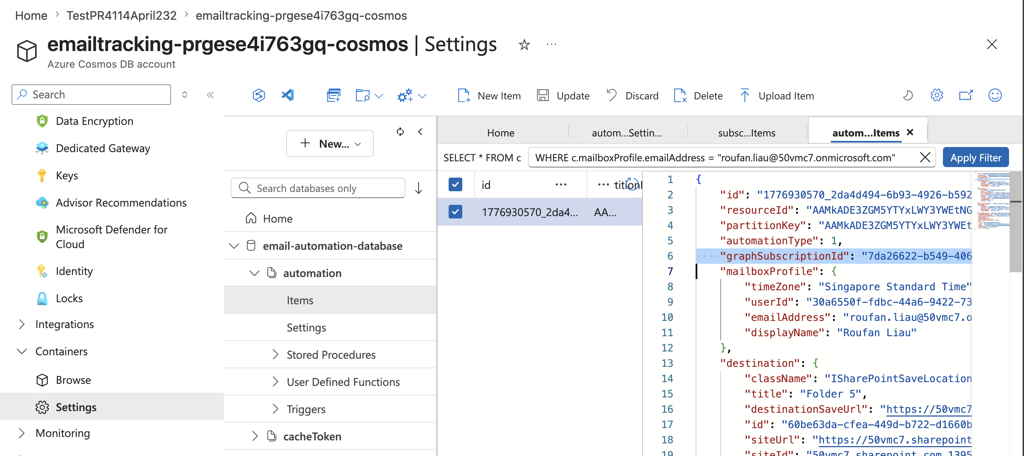Focus the sidebar Search field
The image size is (1024, 456).
tap(91, 95)
